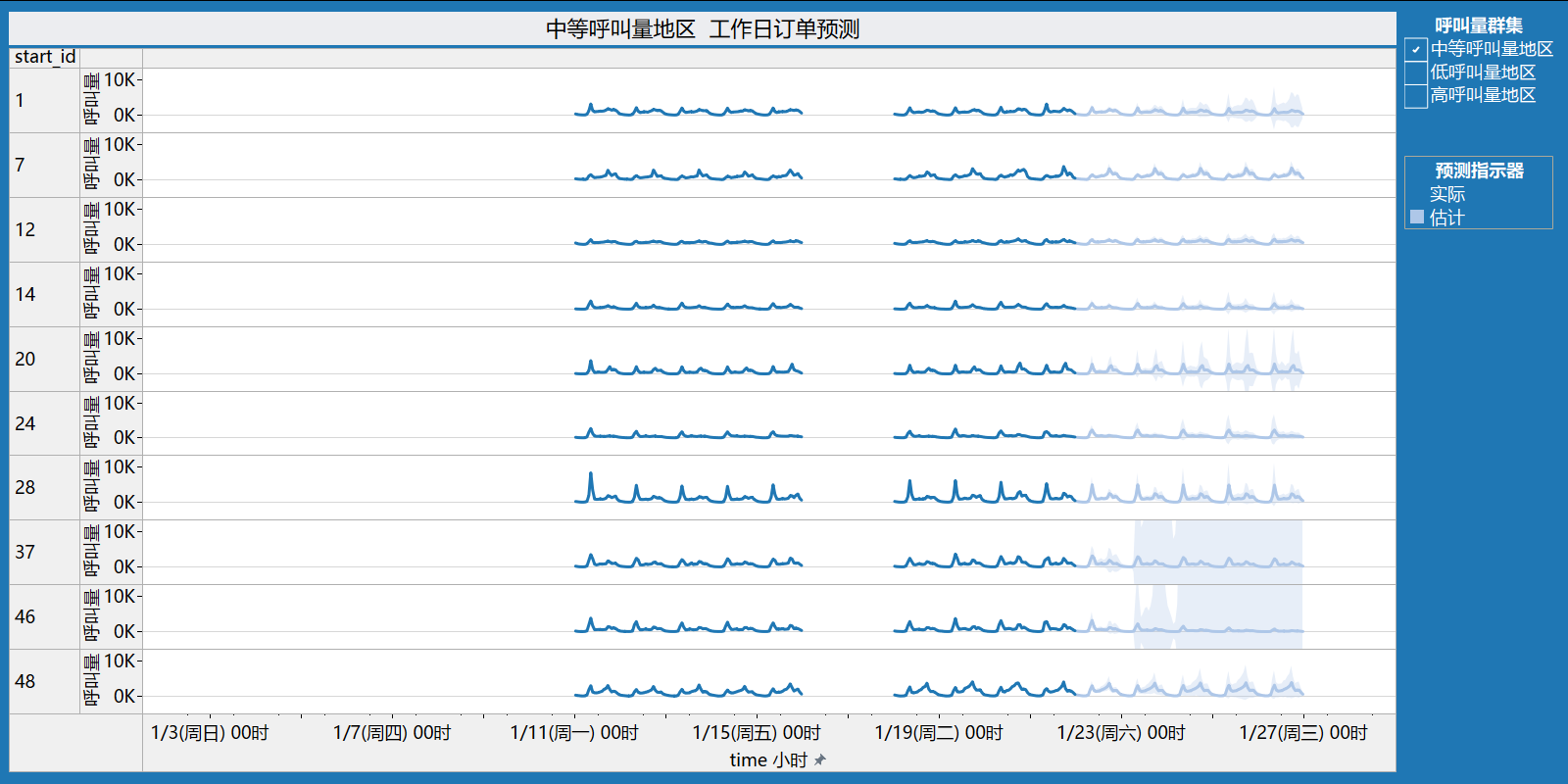The width and height of the screenshot is (1568, 784).
Task: Click the forecast band in row 46
Action: tap(1218, 617)
